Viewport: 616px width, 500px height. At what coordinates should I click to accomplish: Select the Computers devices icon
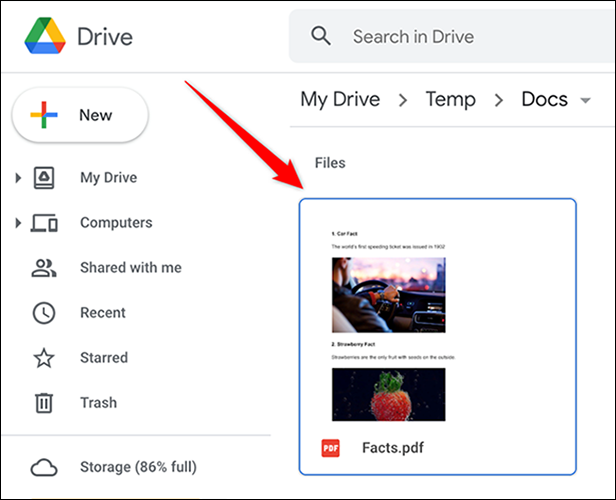[x=44, y=223]
